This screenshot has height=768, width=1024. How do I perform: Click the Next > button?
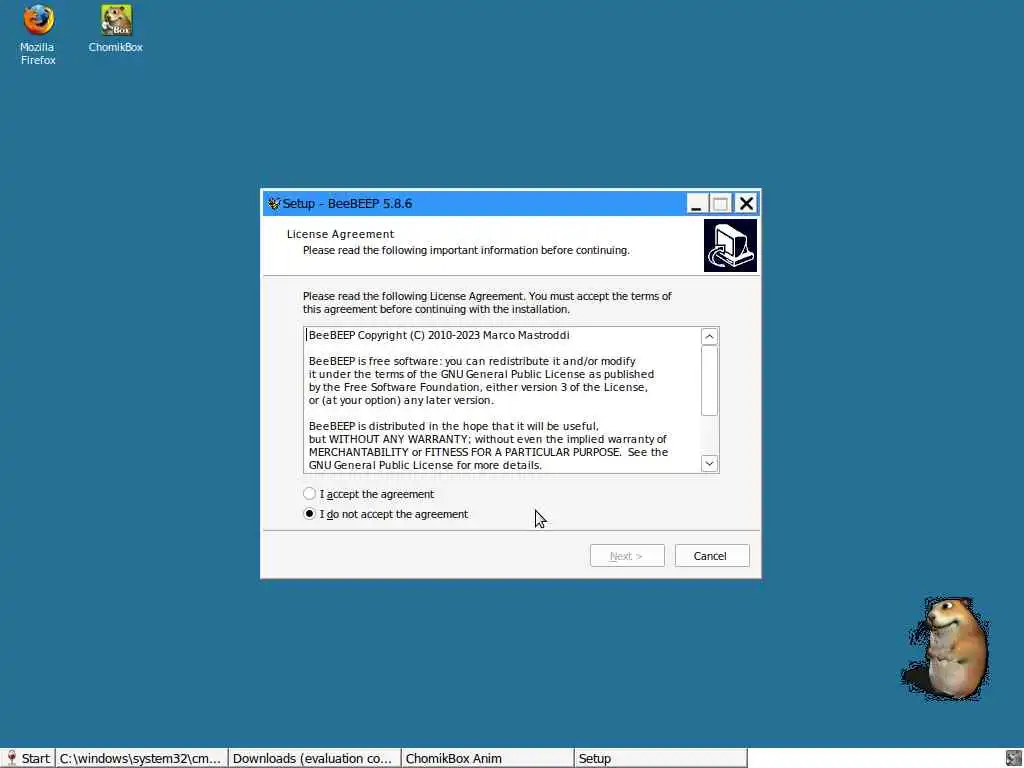point(627,556)
